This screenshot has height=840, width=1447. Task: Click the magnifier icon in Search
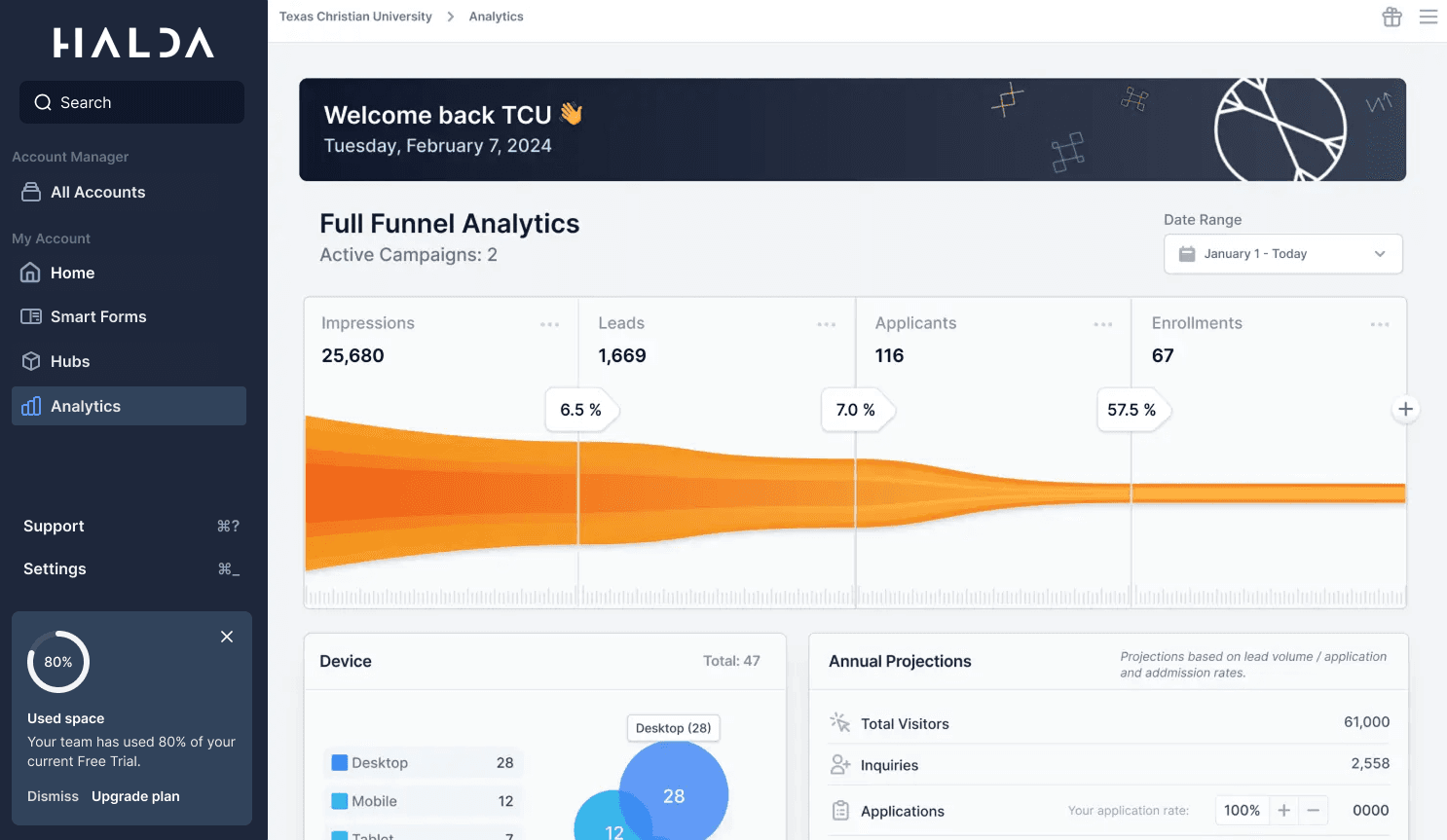click(x=43, y=102)
